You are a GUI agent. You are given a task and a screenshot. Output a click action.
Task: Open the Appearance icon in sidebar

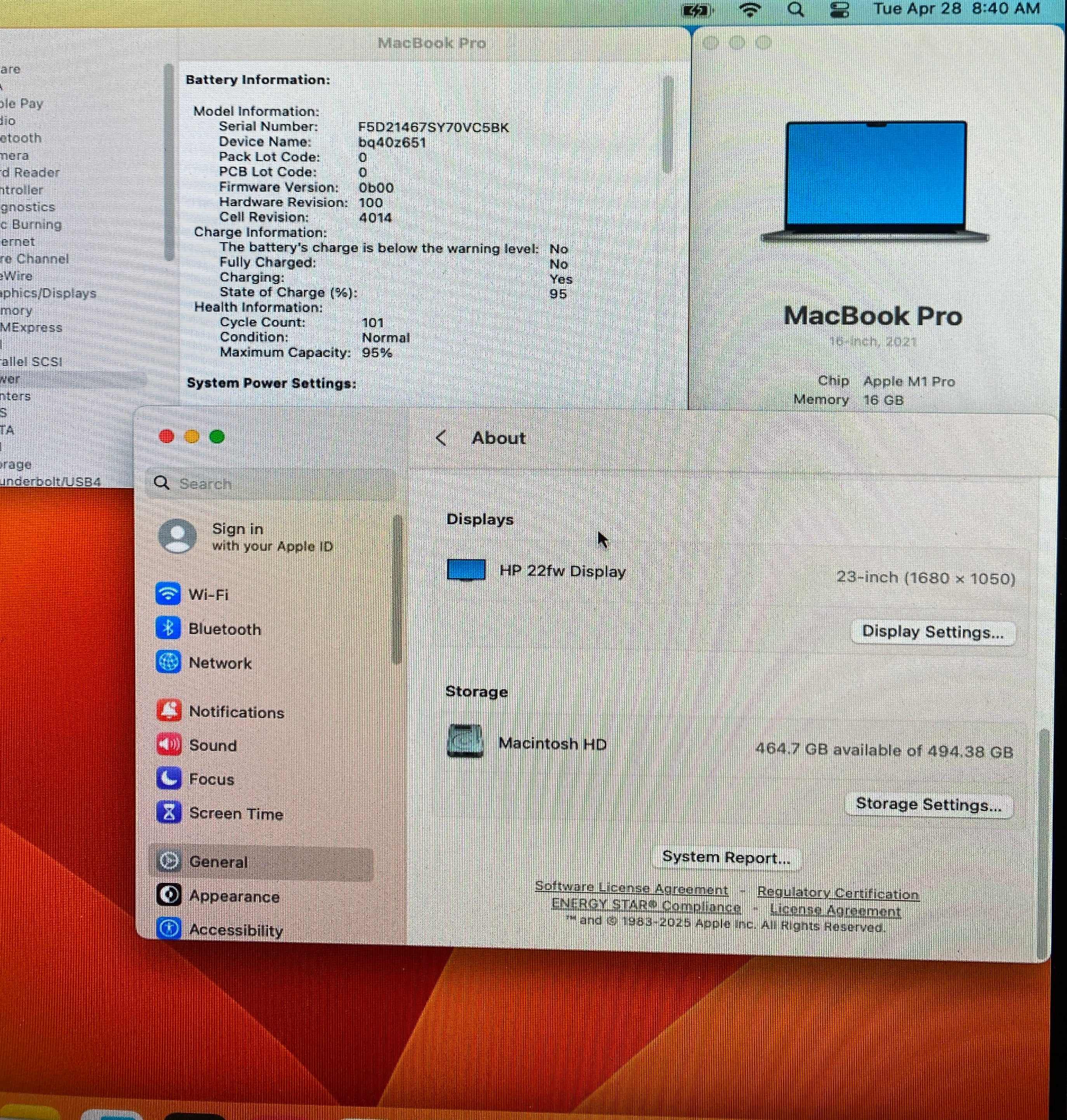169,895
